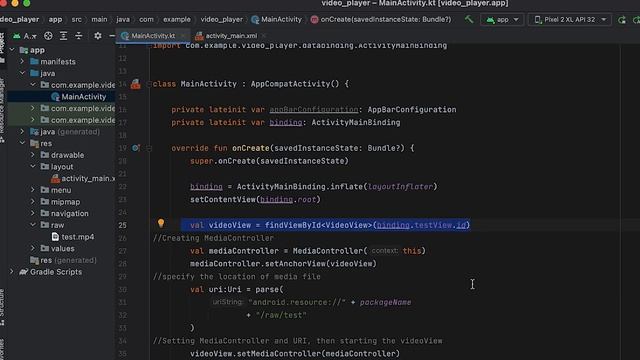The height and width of the screenshot is (360, 640).
Task: Click the Expand All icon in project panel
Action: point(63,36)
